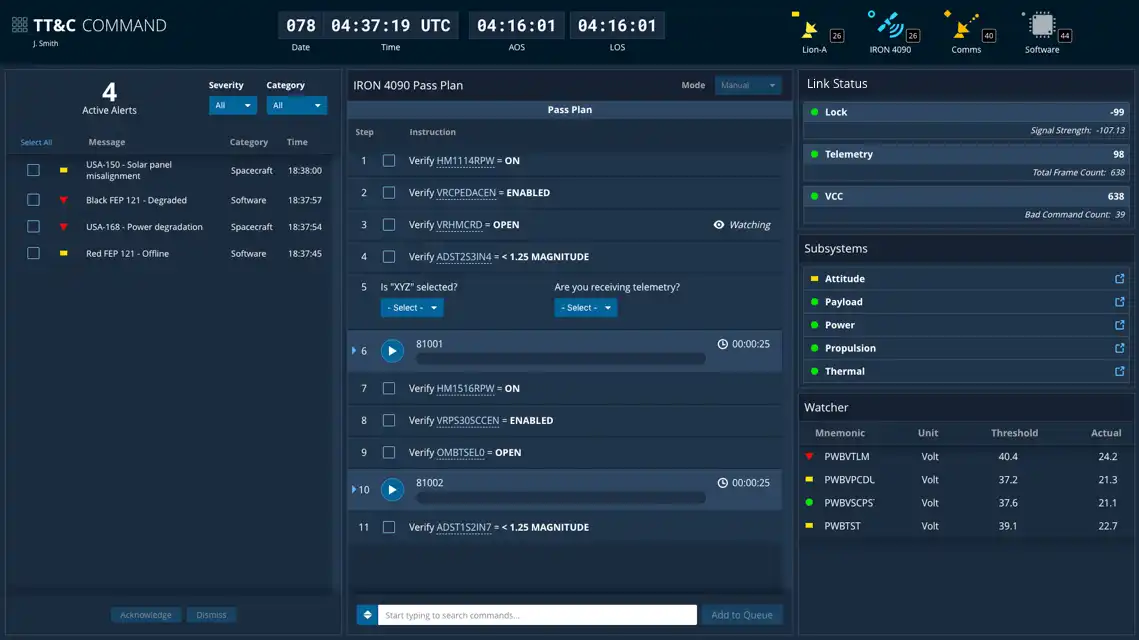Open the 'Is XYZ selected?' Select dropdown

(412, 307)
